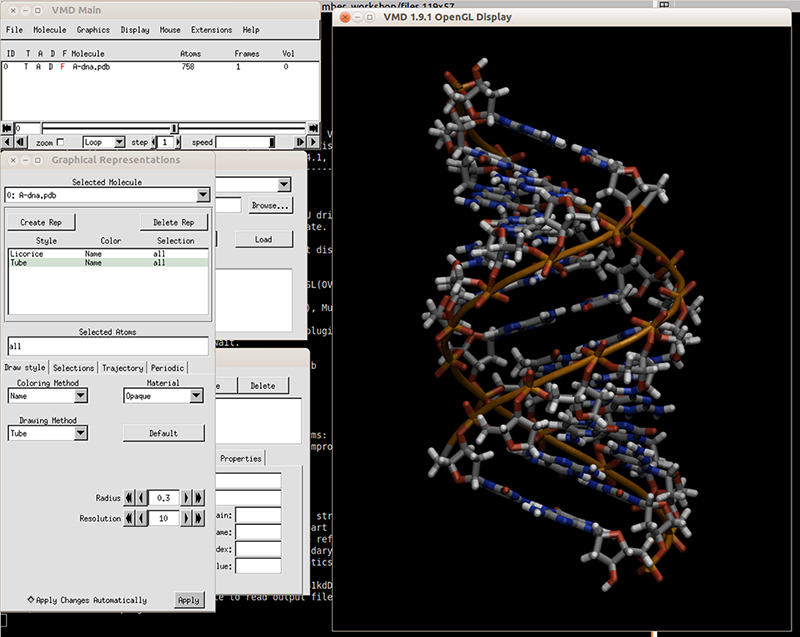Decrease Resolution by the large step arrow

tap(129, 519)
